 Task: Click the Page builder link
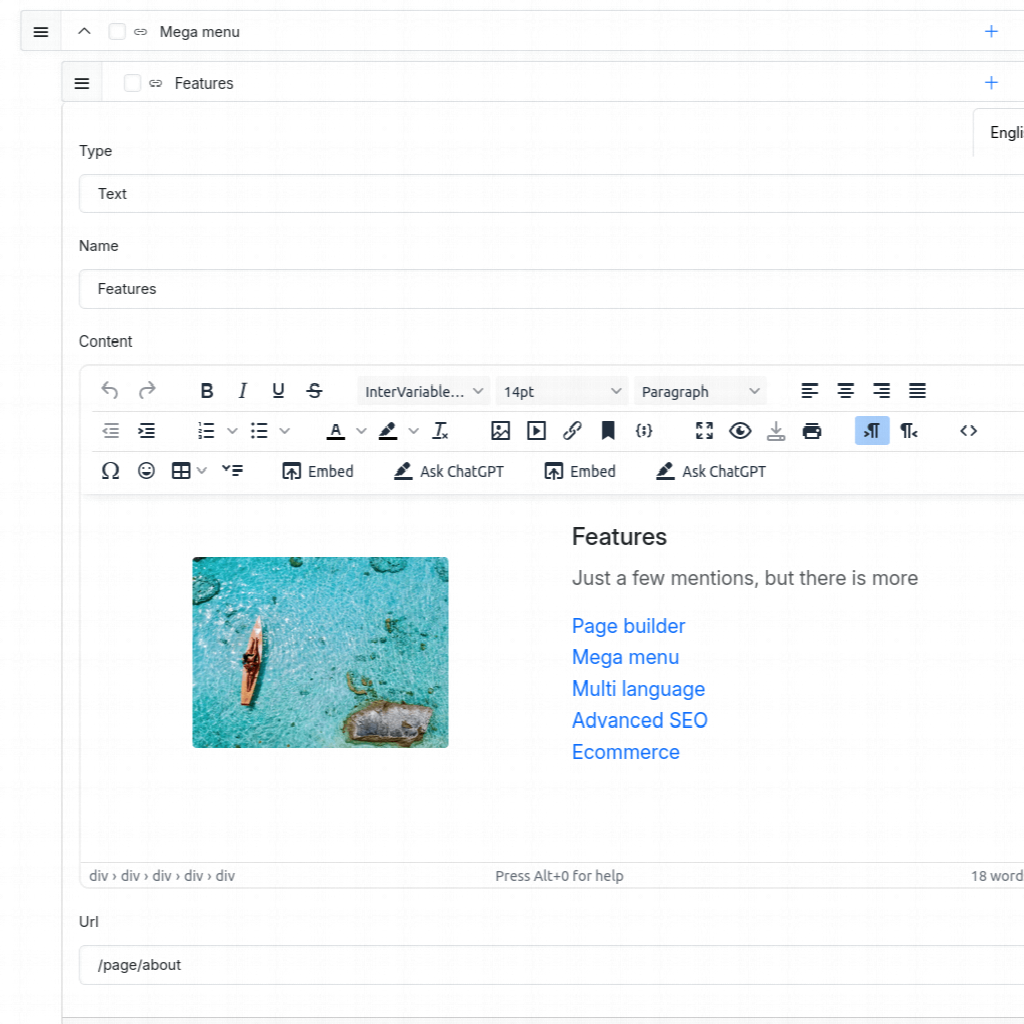(628, 626)
